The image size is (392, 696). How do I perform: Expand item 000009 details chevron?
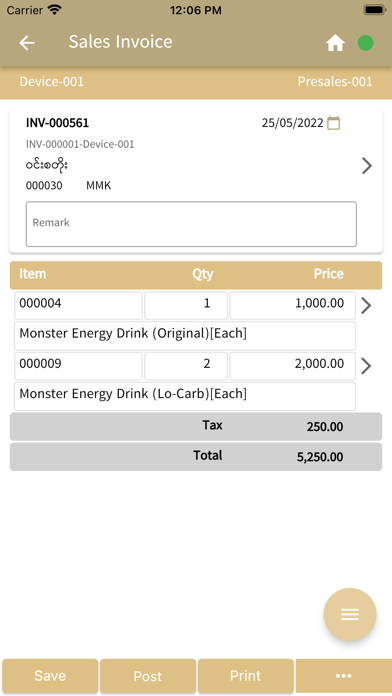pyautogui.click(x=366, y=366)
